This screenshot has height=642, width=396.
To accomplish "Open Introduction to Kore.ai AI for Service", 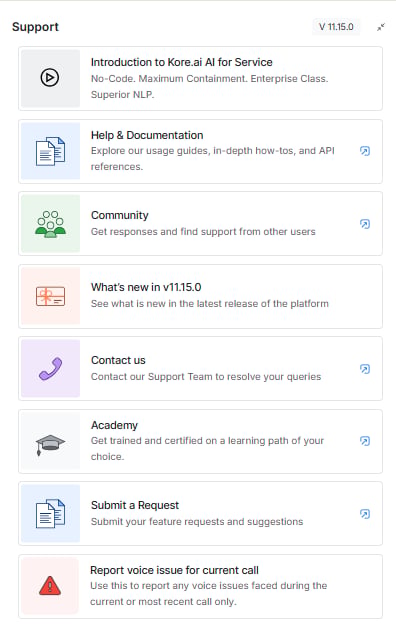I will tap(181, 62).
